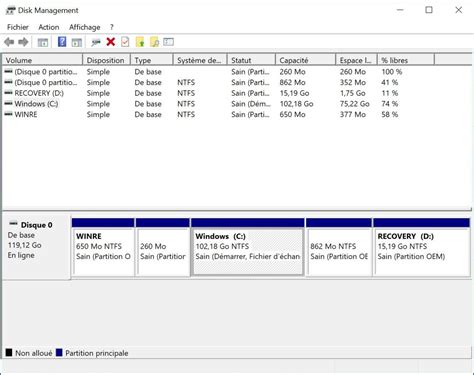Click the 58 % free cell

390,114
